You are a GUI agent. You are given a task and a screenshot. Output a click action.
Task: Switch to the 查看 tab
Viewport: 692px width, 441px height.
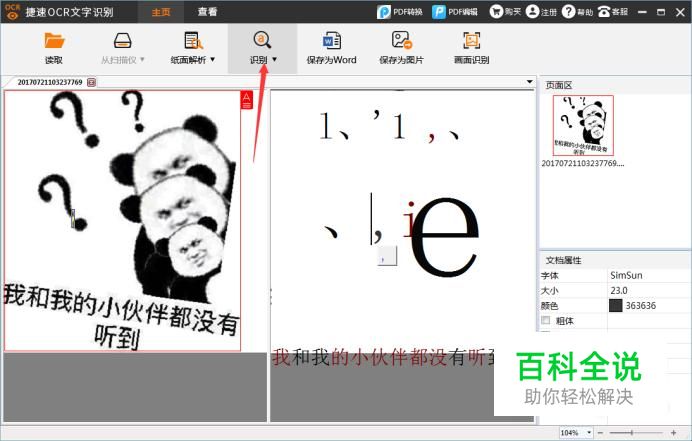pyautogui.click(x=207, y=12)
